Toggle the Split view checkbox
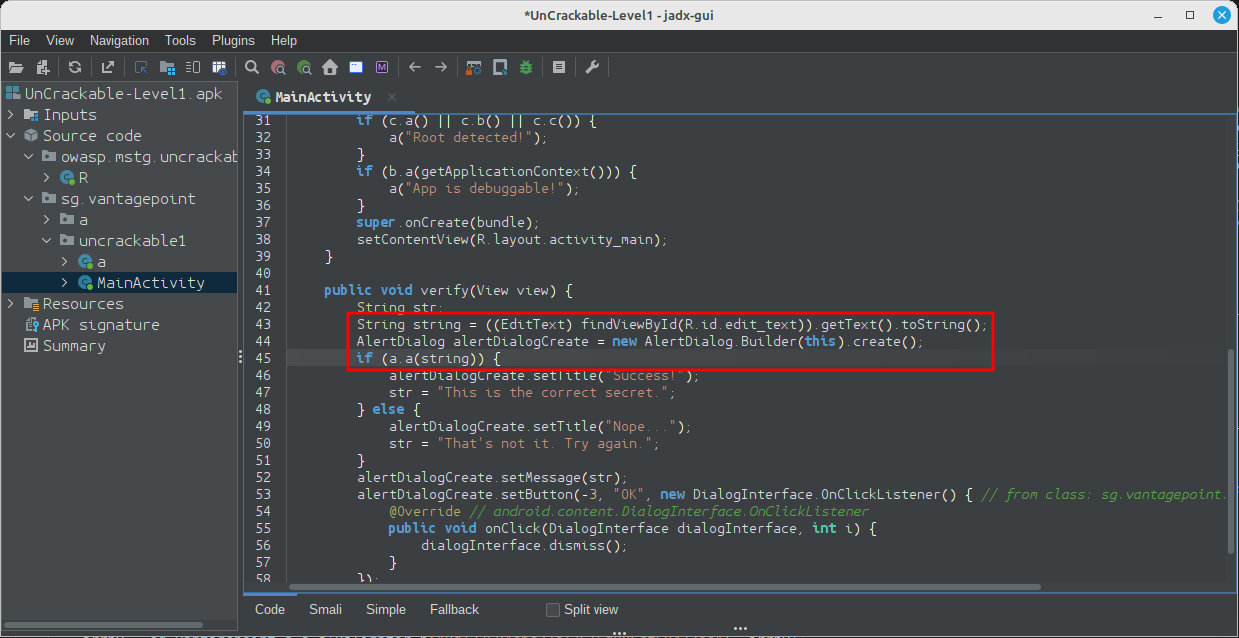The image size is (1239, 638). 553,609
